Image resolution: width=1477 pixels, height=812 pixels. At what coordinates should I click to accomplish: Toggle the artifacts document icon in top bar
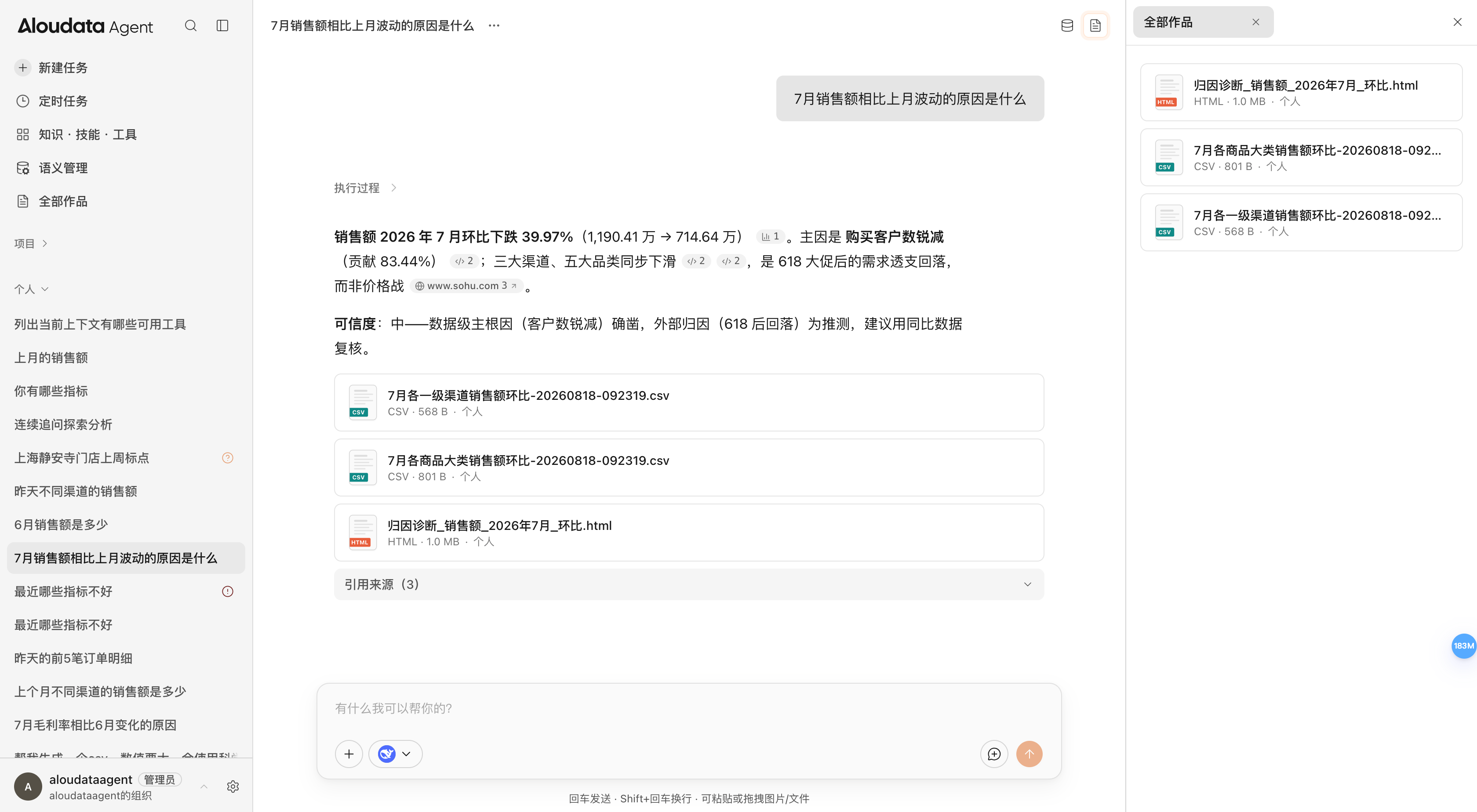point(1095,26)
